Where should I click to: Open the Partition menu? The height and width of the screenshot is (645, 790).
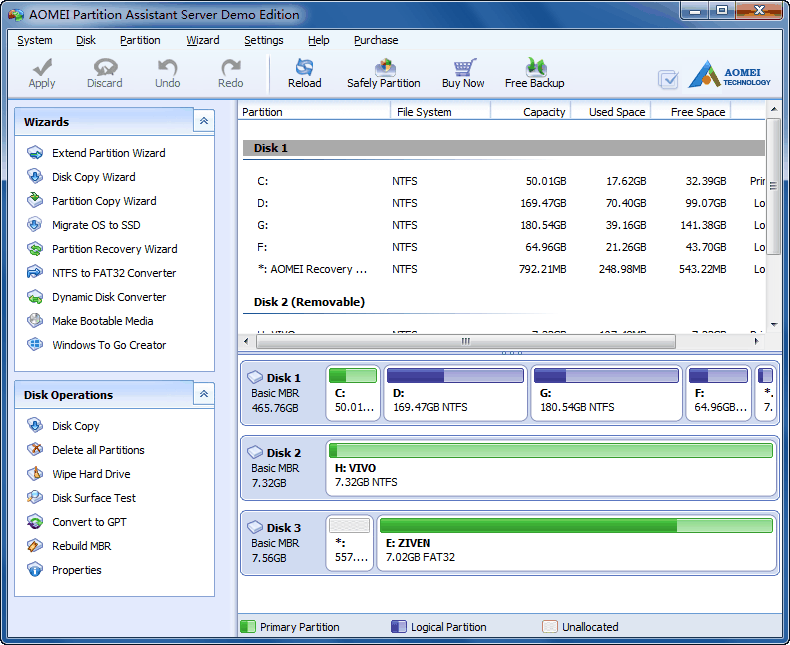[x=140, y=40]
